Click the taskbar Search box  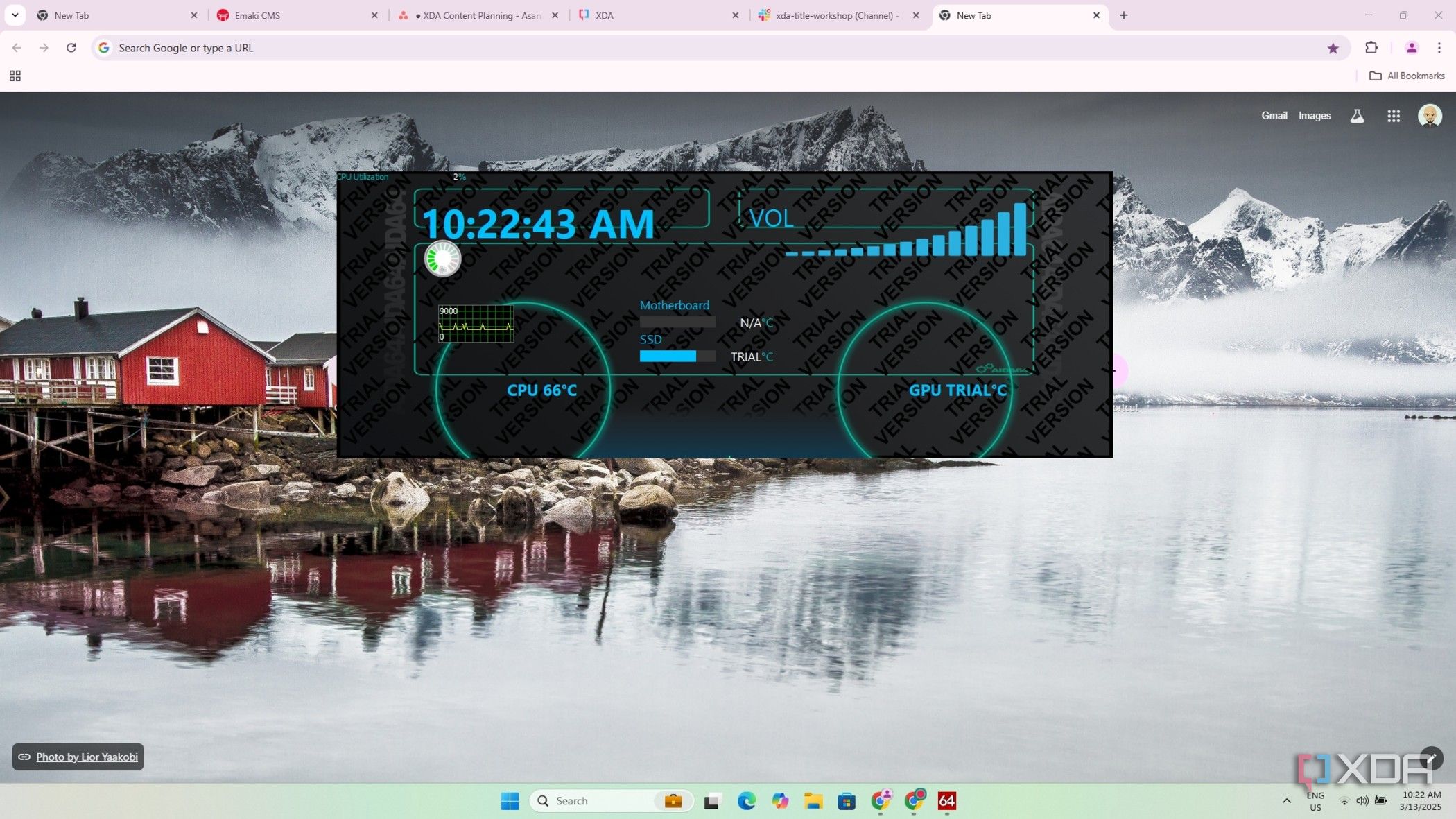click(x=611, y=801)
